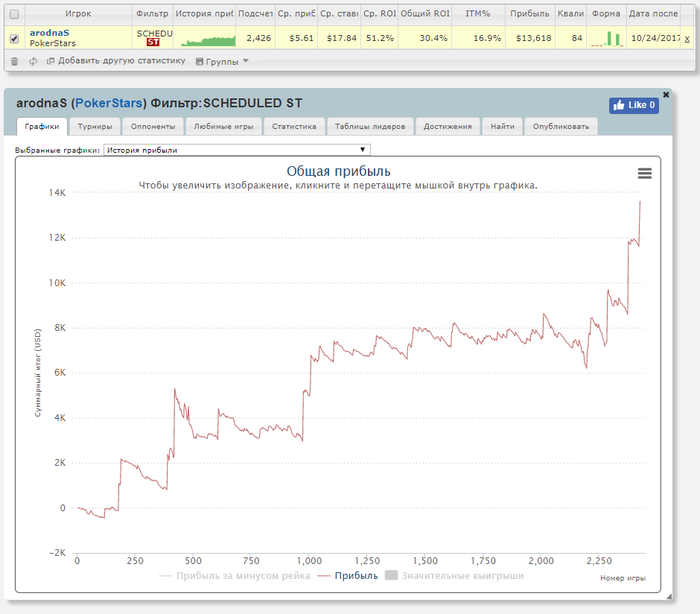Open the История прибыли chart selector
The height and width of the screenshot is (614, 700).
coord(237,150)
